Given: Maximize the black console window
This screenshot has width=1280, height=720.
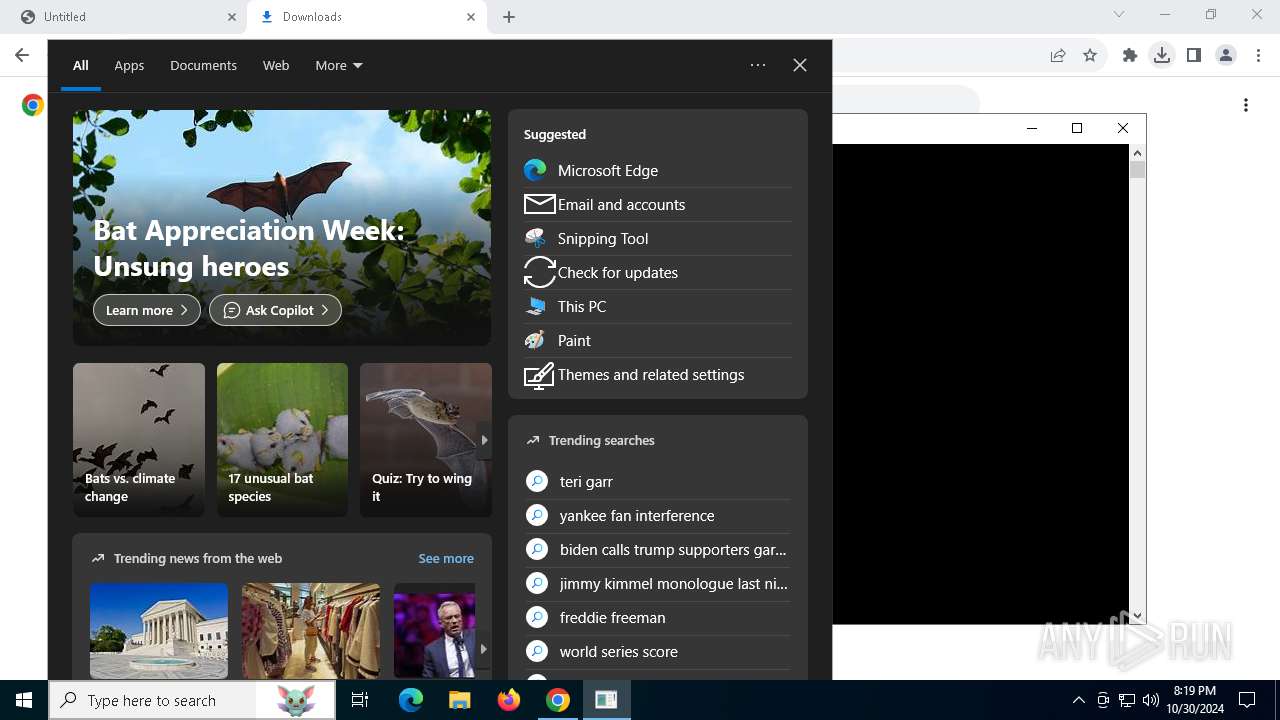Looking at the screenshot, I should coord(1077,128).
